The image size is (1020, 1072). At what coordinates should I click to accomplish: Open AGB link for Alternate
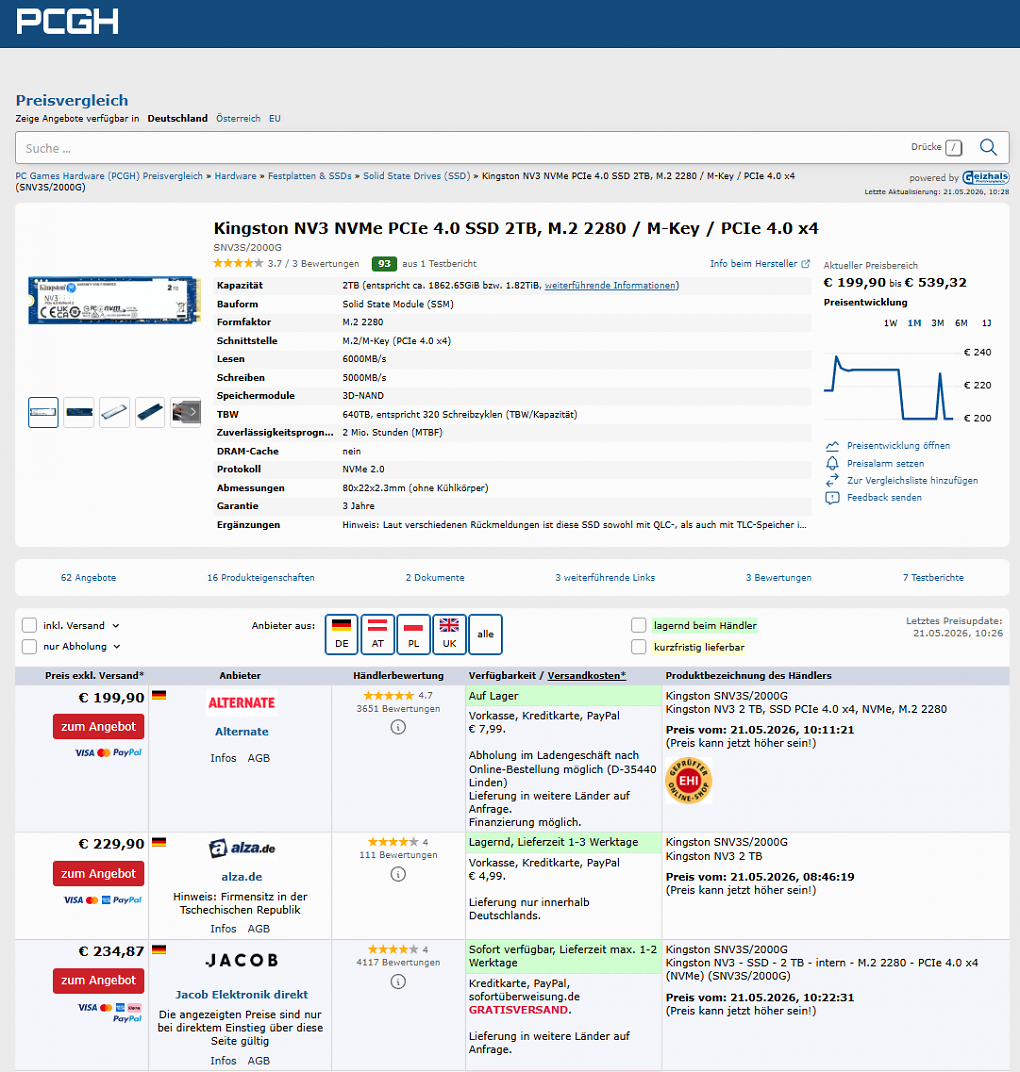258,758
